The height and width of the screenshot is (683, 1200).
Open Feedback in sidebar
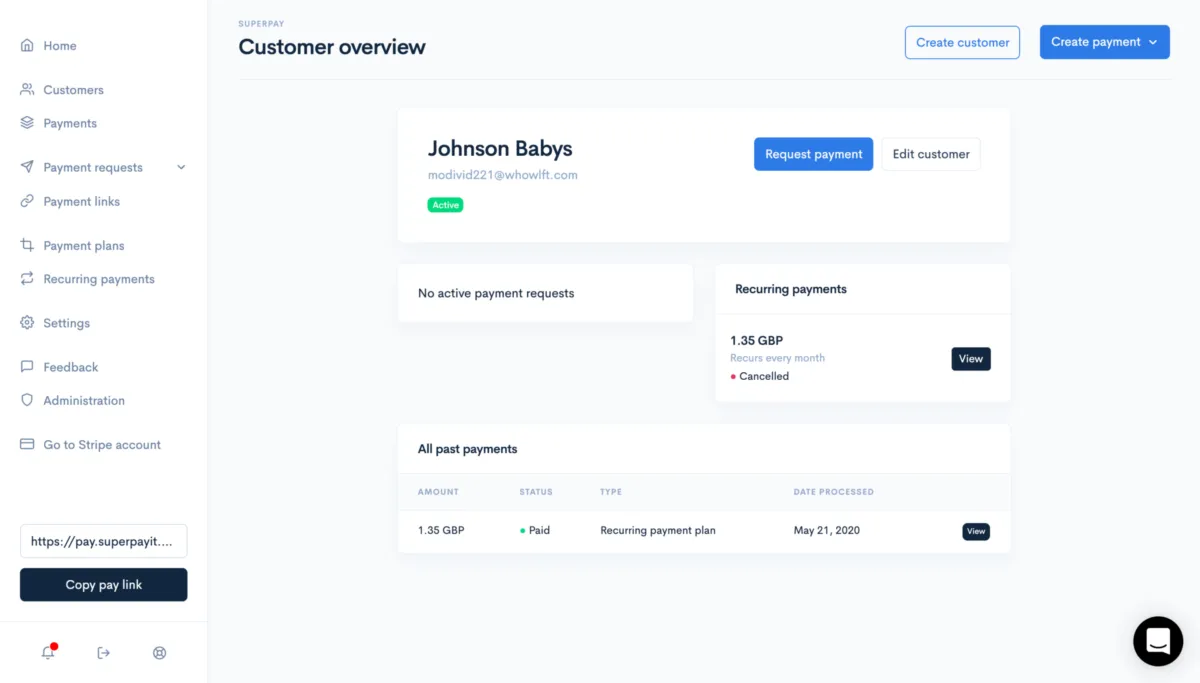(70, 367)
